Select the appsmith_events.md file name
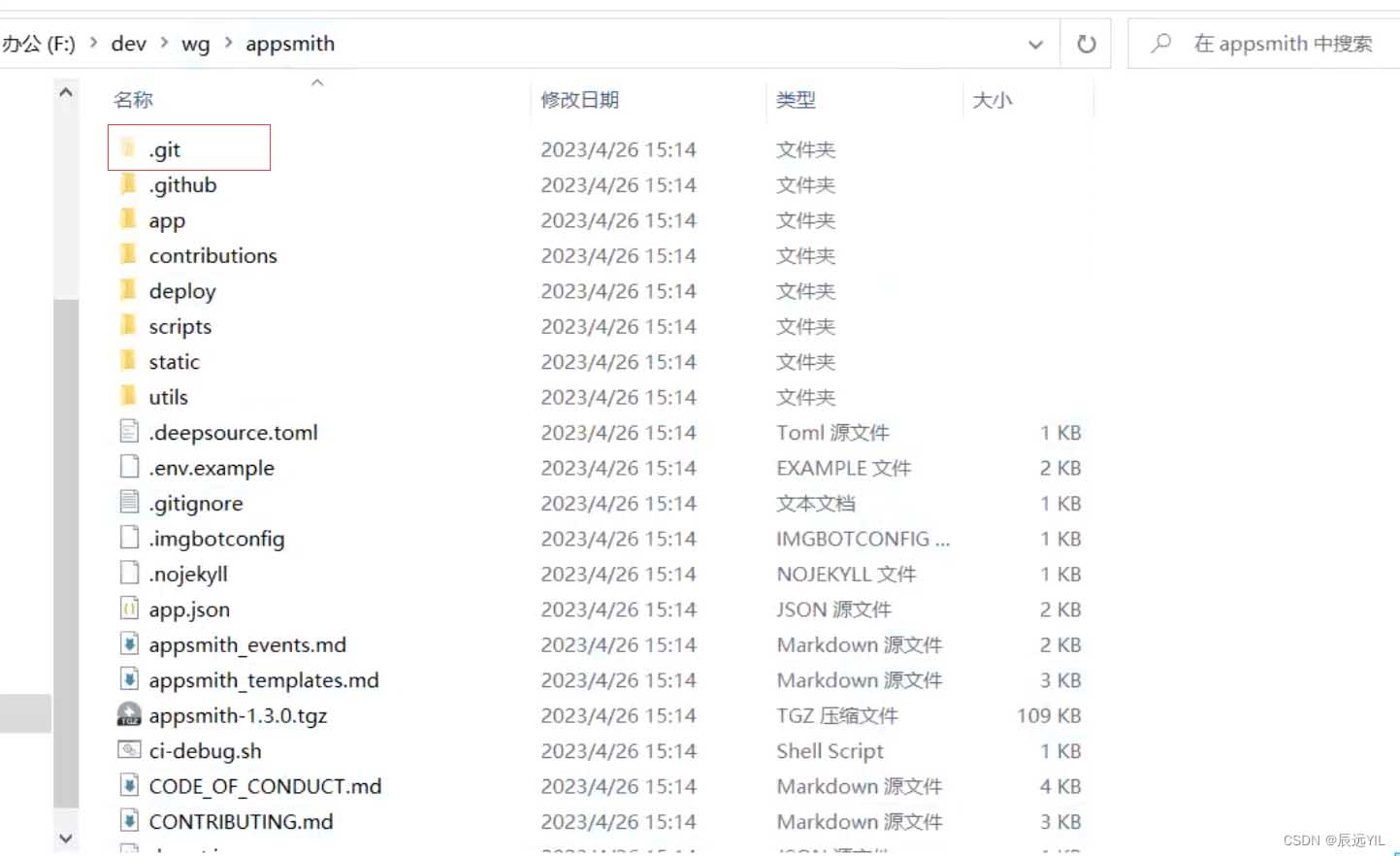 (247, 644)
